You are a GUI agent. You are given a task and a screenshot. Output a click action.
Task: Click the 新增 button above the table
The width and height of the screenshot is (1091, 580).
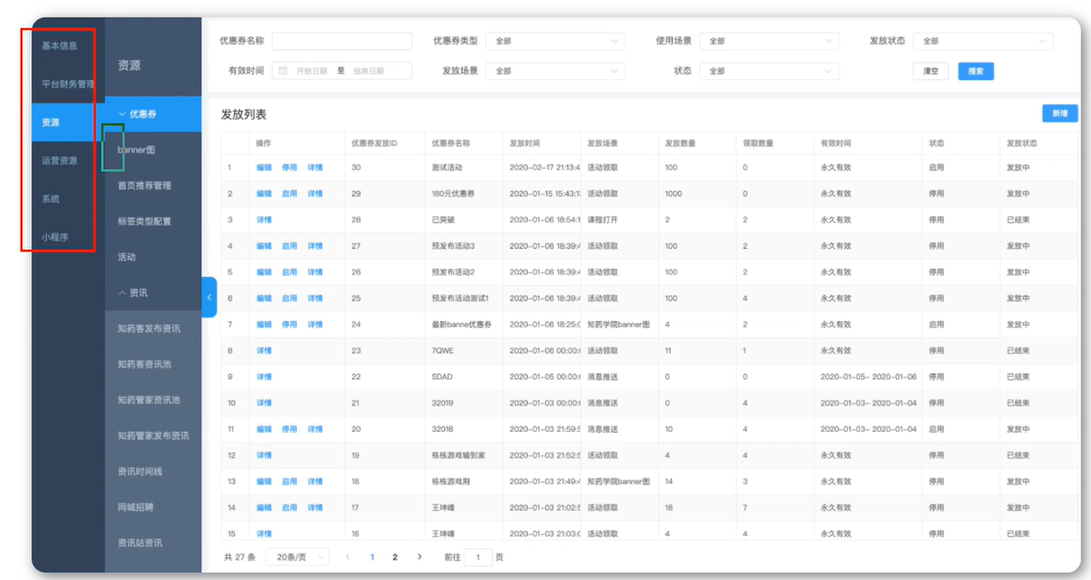[x=1059, y=114]
